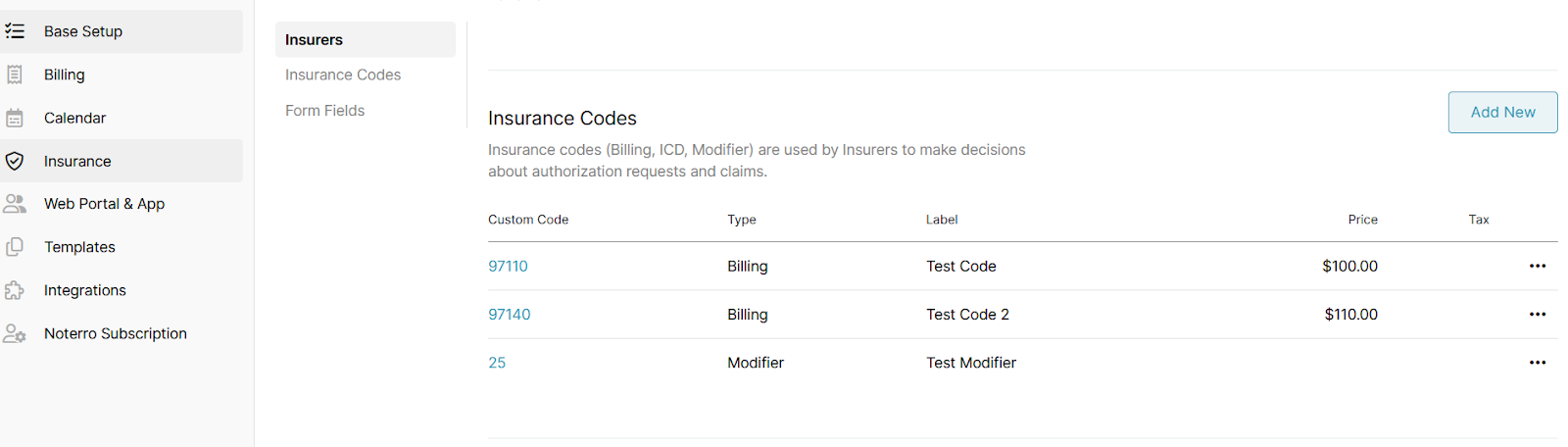Open more options for code 97110
Viewport: 1568px width, 447px height.
pyautogui.click(x=1537, y=266)
